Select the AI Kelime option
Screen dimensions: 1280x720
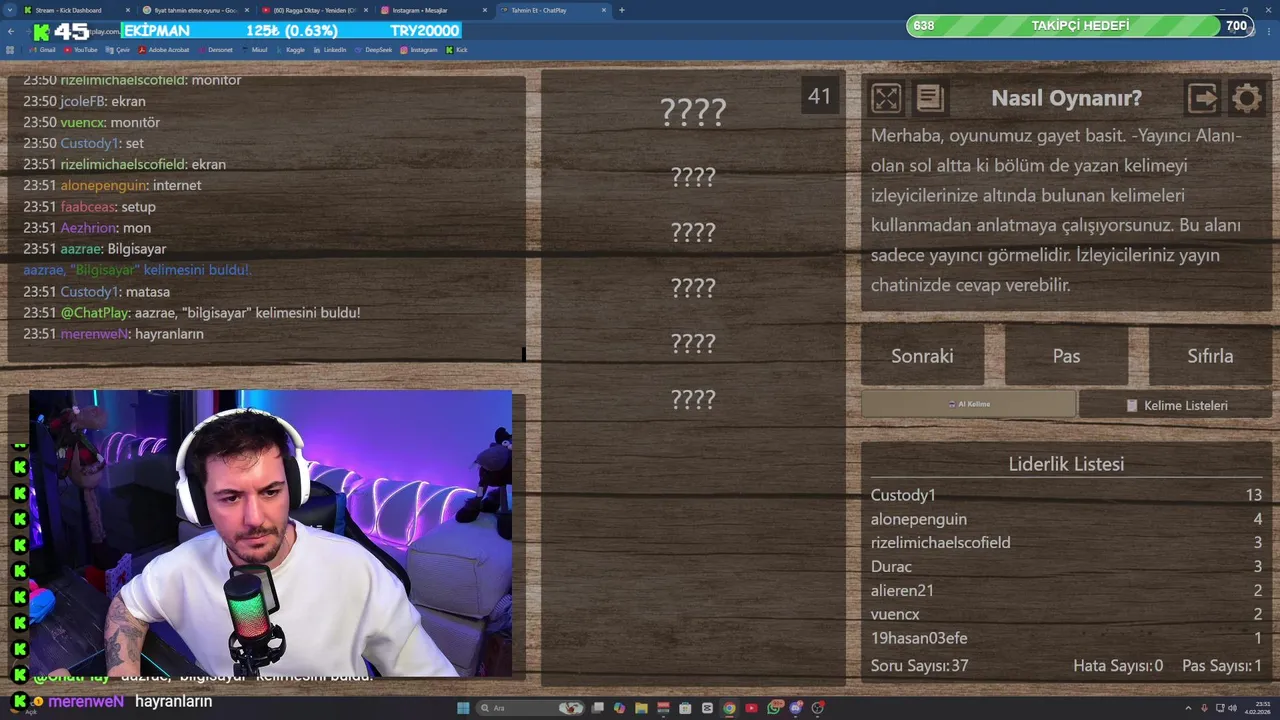click(968, 404)
